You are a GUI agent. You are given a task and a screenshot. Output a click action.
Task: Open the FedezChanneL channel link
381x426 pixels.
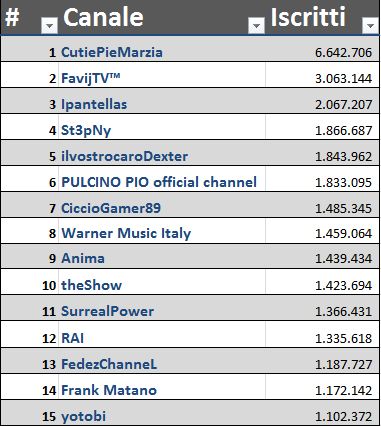tap(109, 364)
